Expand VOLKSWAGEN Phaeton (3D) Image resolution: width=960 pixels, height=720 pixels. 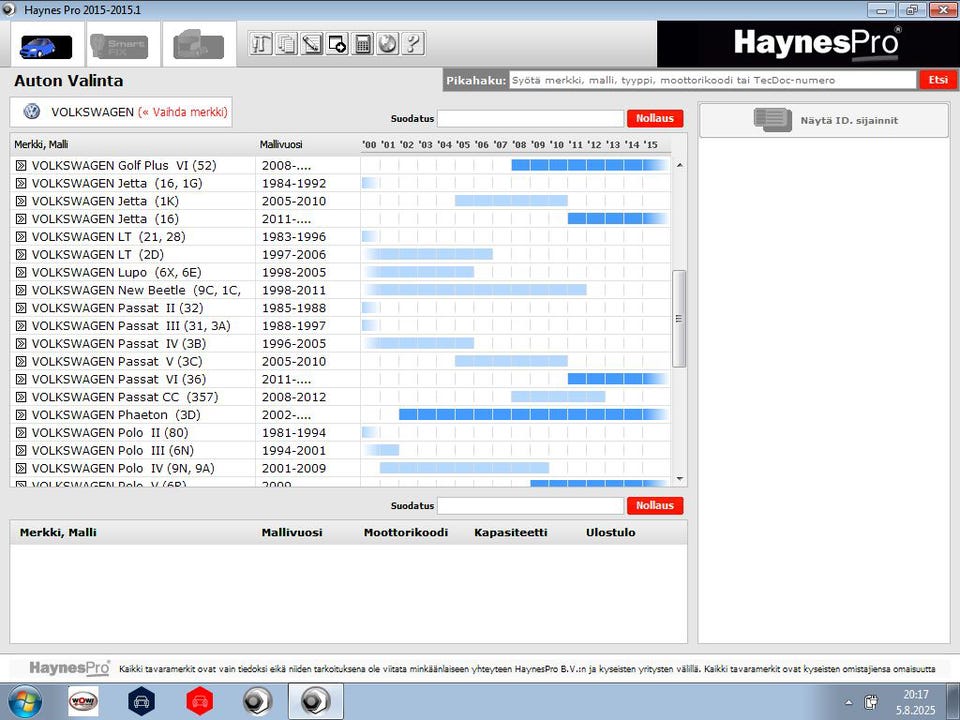[x=21, y=414]
